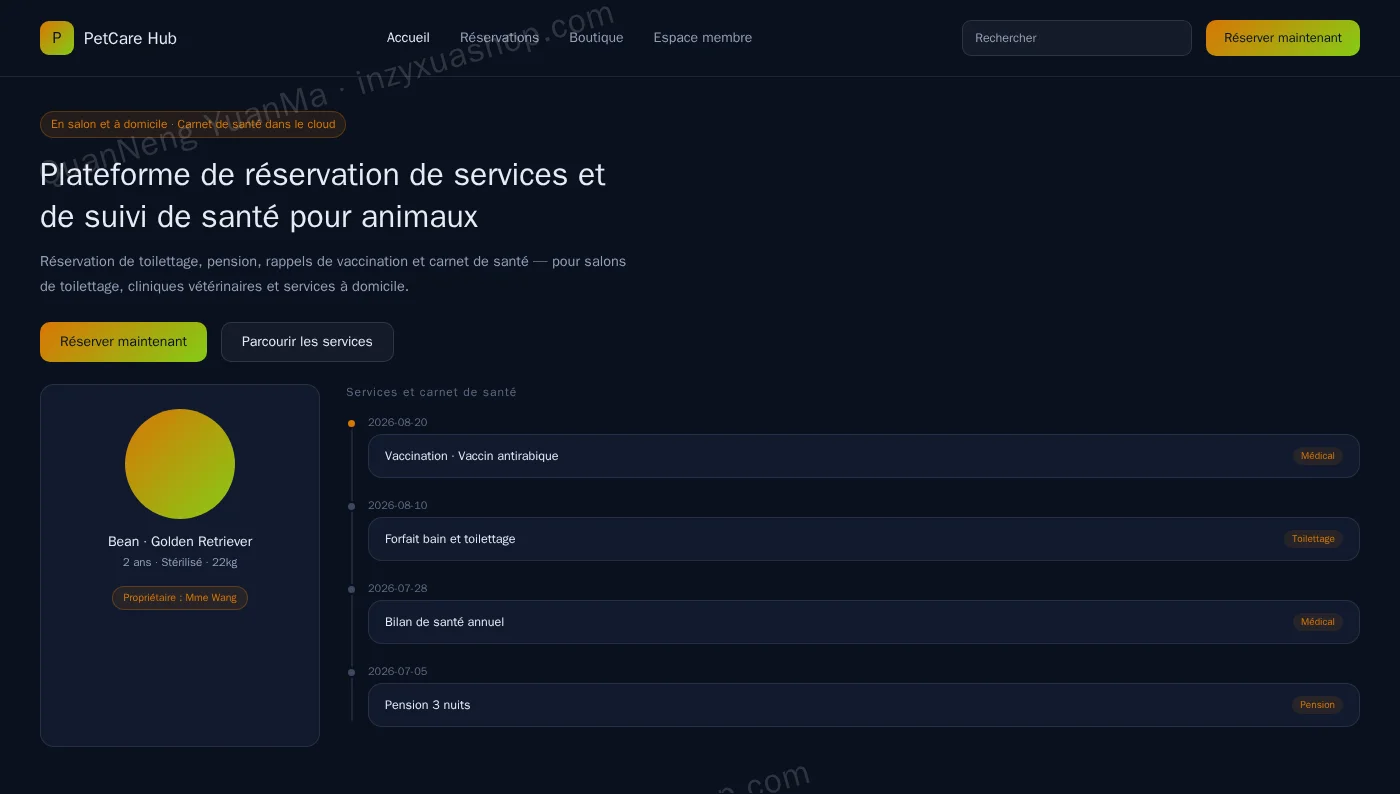Select the Propriétaire : Mme Wang badge

pos(180,598)
